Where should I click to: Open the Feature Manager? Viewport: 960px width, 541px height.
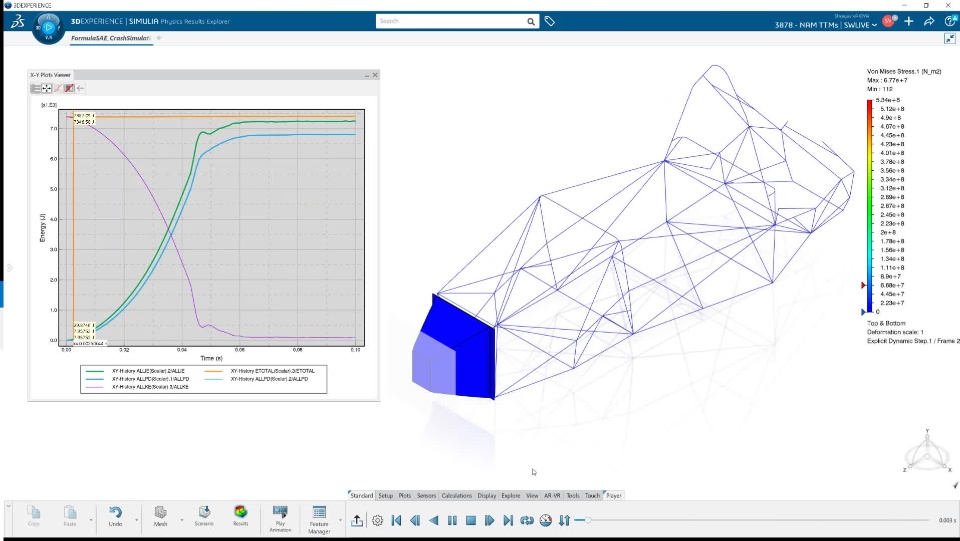[x=319, y=519]
